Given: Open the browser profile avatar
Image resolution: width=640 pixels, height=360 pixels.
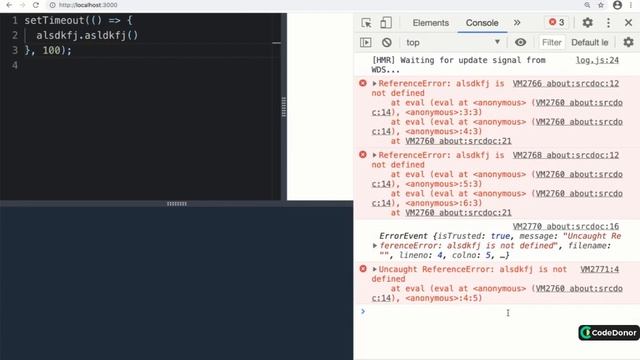Looking at the screenshot, I should point(618,5).
